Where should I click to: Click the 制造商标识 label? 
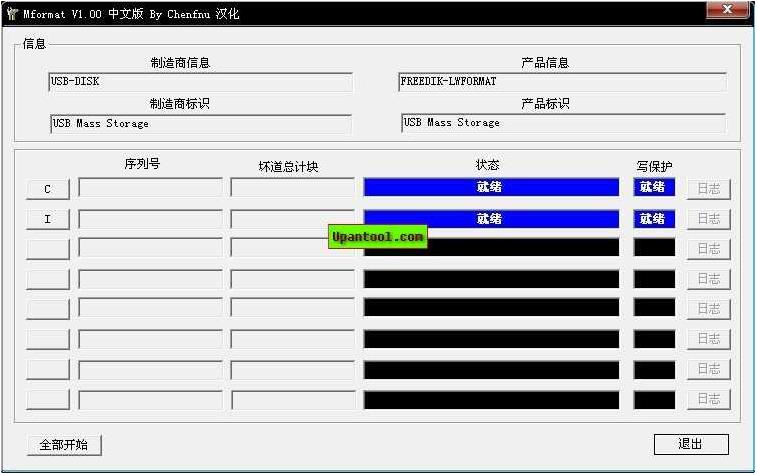pos(180,104)
